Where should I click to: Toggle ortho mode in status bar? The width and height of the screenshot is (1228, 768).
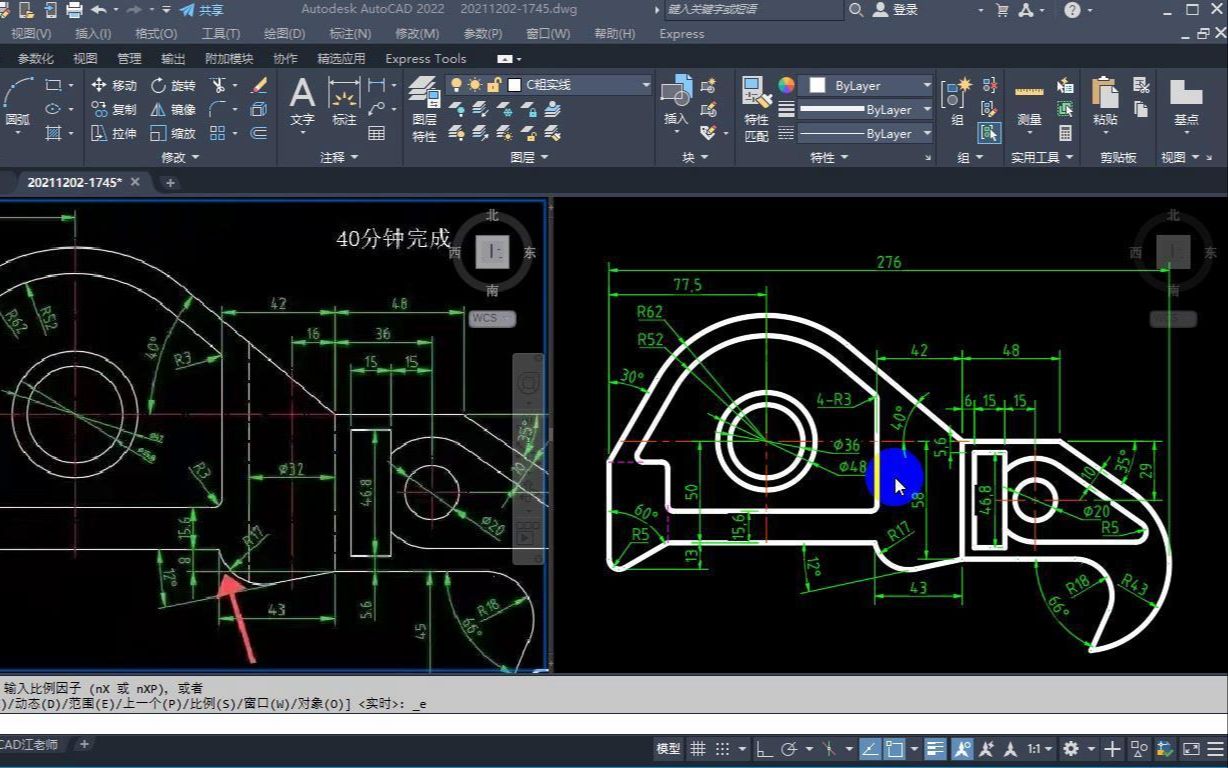point(763,748)
